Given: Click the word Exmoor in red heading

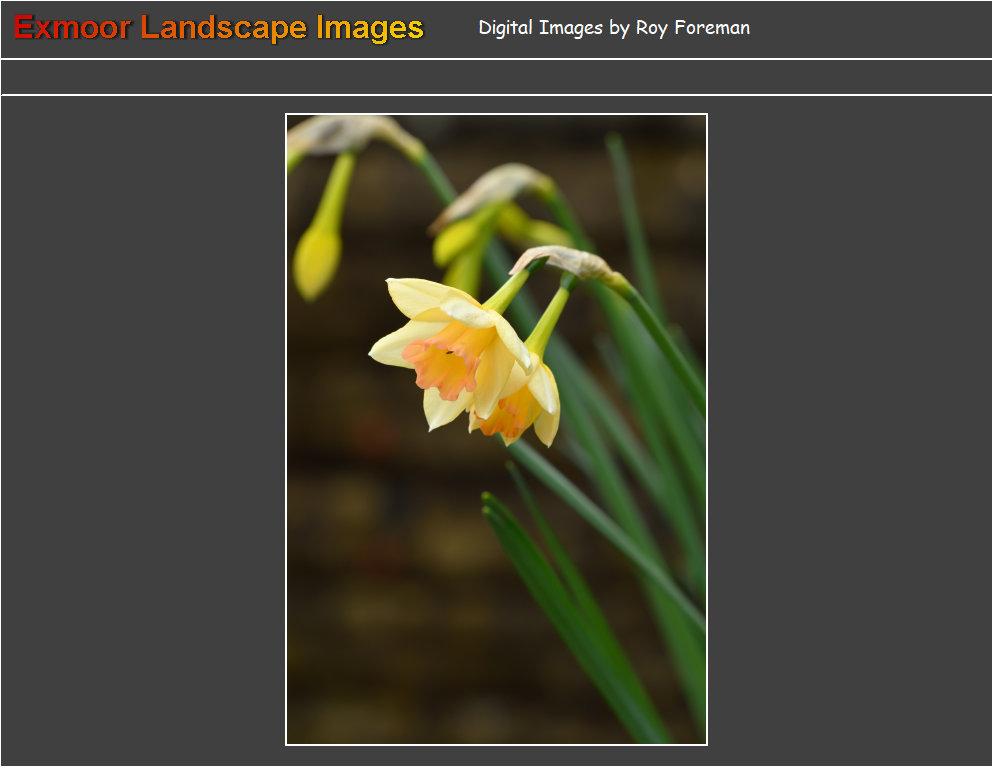Looking at the screenshot, I should pyautogui.click(x=72, y=28).
